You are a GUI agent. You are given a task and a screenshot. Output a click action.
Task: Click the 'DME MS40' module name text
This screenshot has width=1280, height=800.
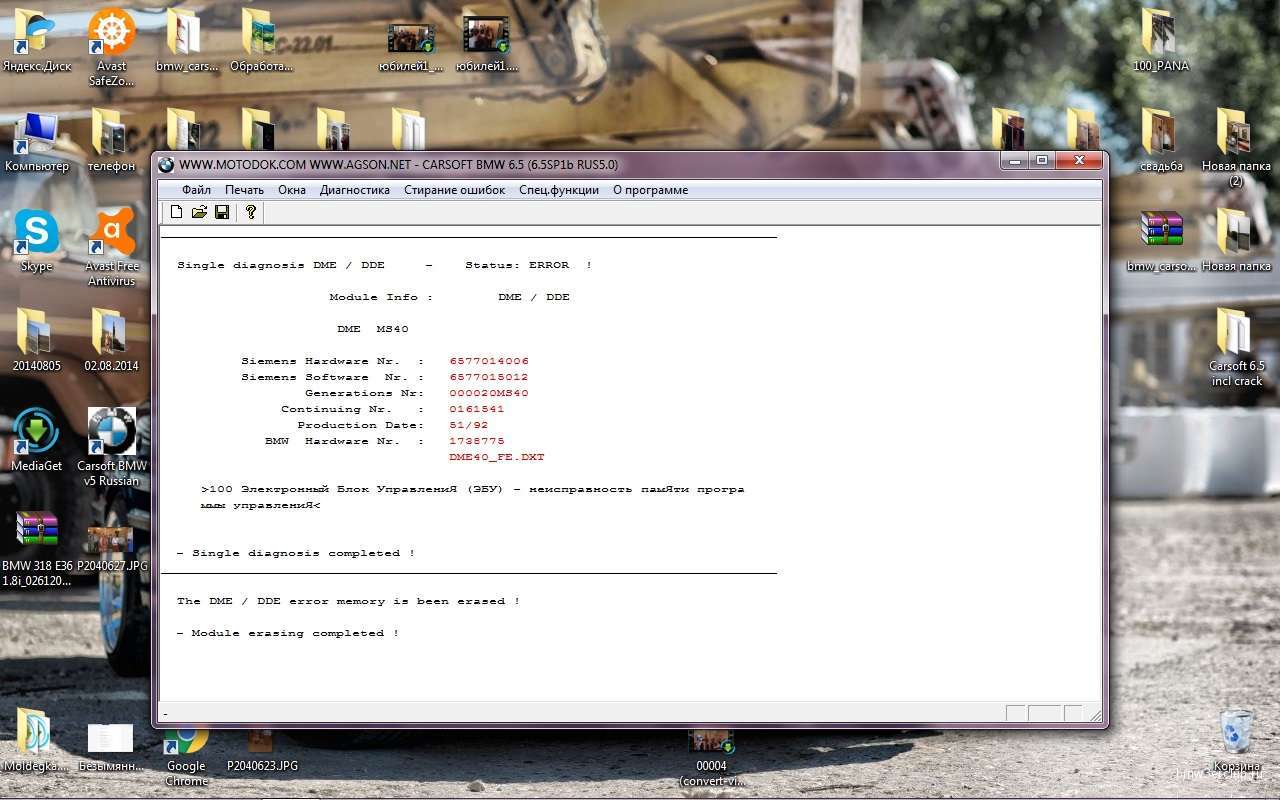pos(373,329)
